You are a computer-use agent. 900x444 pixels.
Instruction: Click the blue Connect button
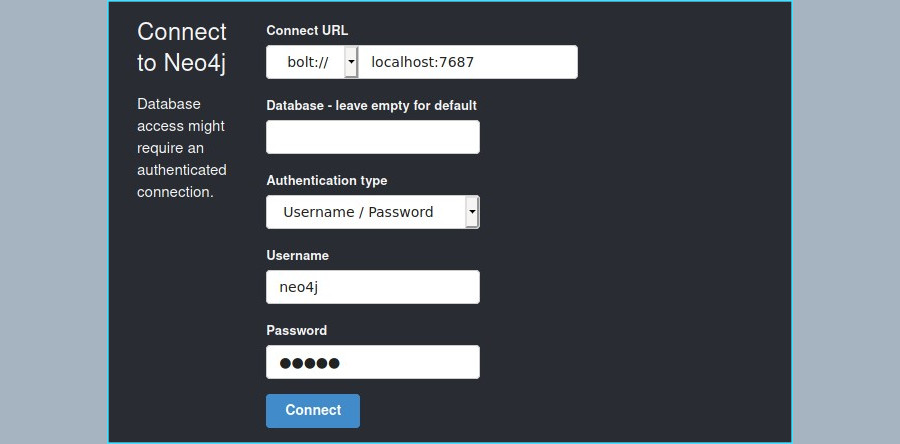pos(313,411)
